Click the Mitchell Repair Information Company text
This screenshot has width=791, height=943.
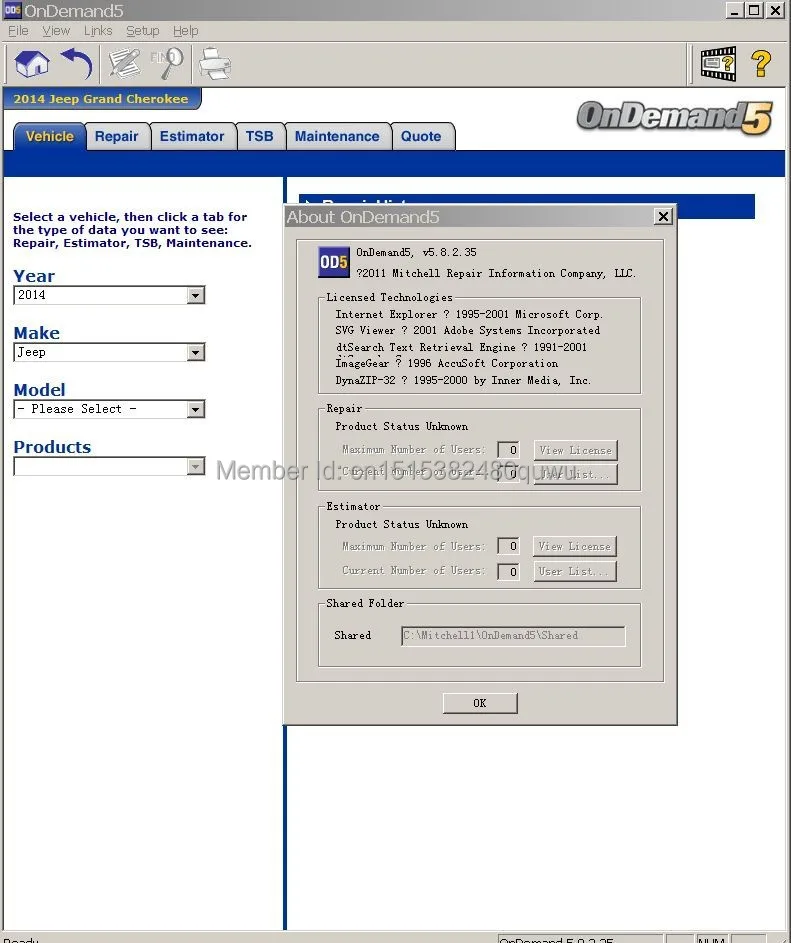coord(496,274)
